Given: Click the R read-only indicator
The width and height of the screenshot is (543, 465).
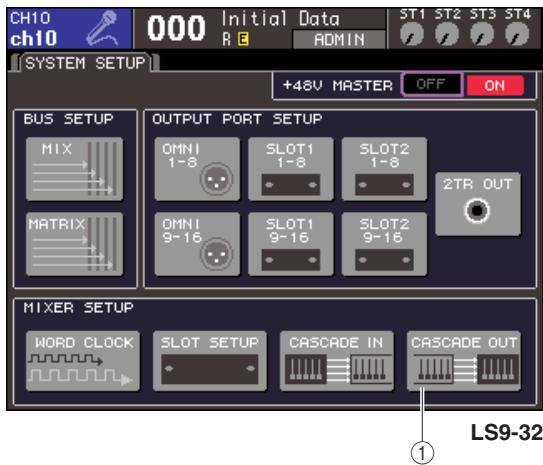Looking at the screenshot, I should 226,39.
